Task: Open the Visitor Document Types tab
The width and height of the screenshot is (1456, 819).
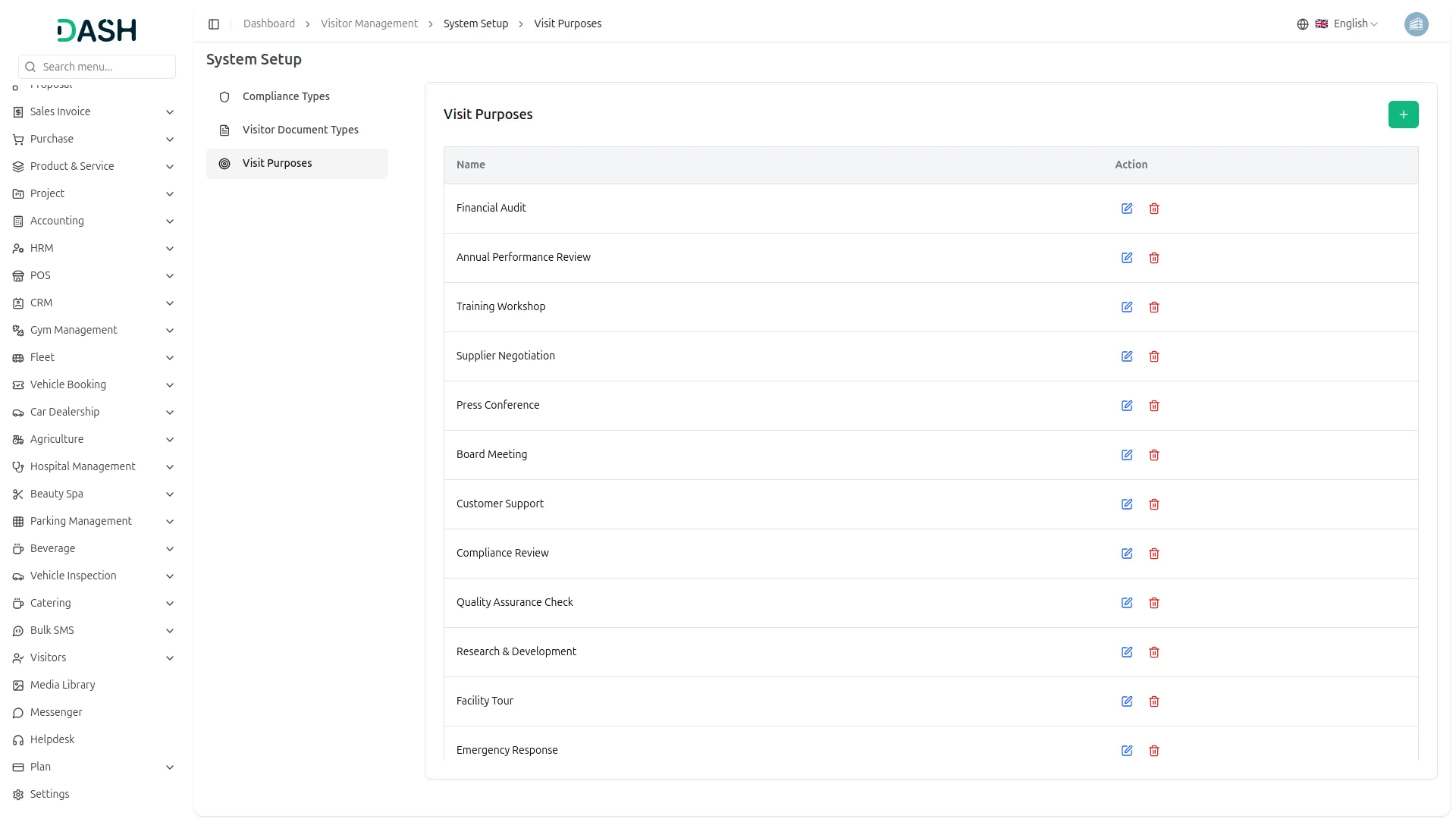Action: (x=300, y=130)
